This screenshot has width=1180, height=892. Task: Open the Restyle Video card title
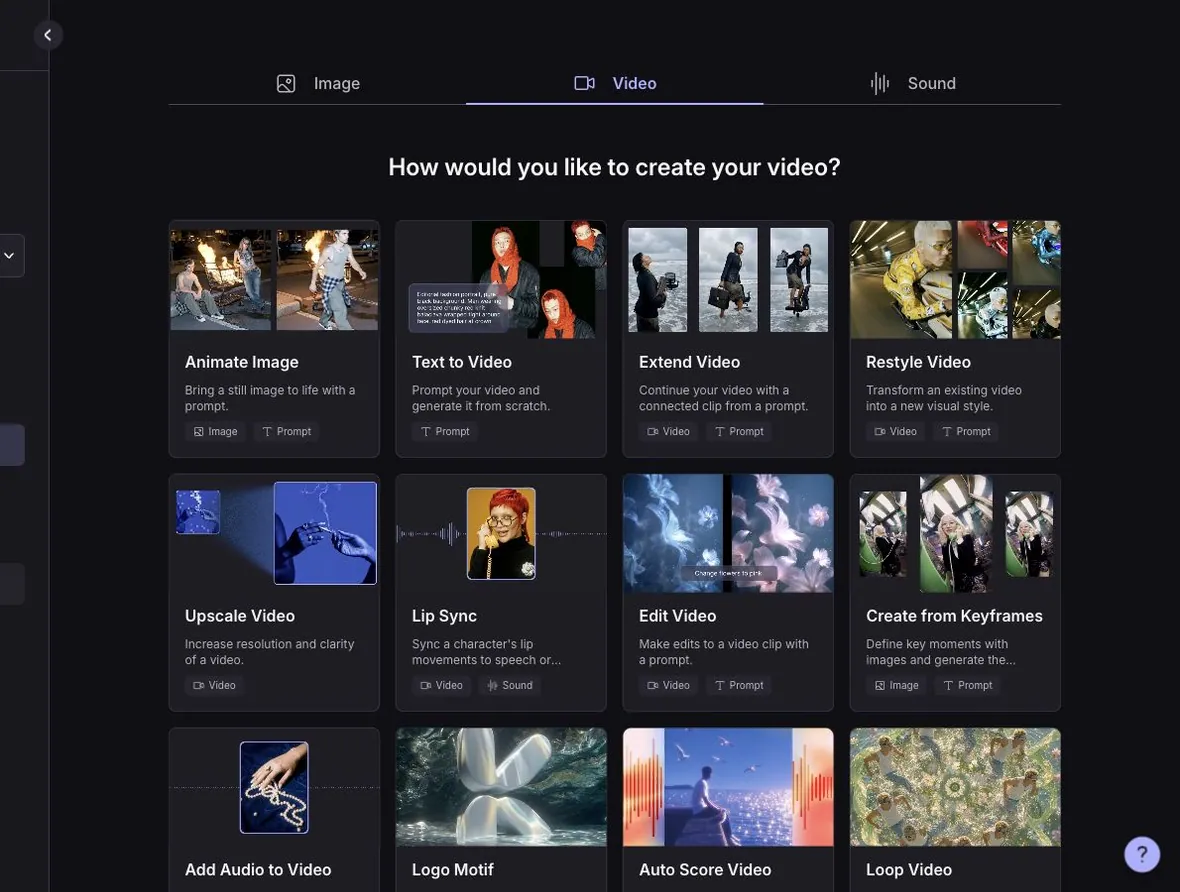pyautogui.click(x=918, y=362)
